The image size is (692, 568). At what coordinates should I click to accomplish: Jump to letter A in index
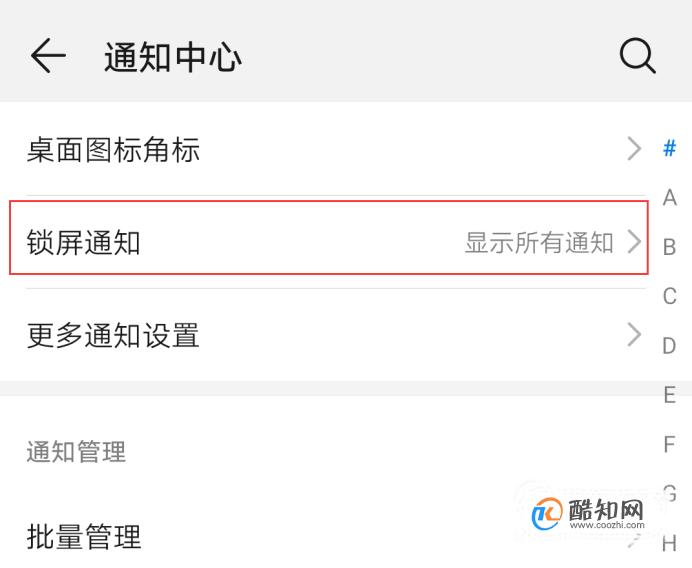[x=669, y=197]
